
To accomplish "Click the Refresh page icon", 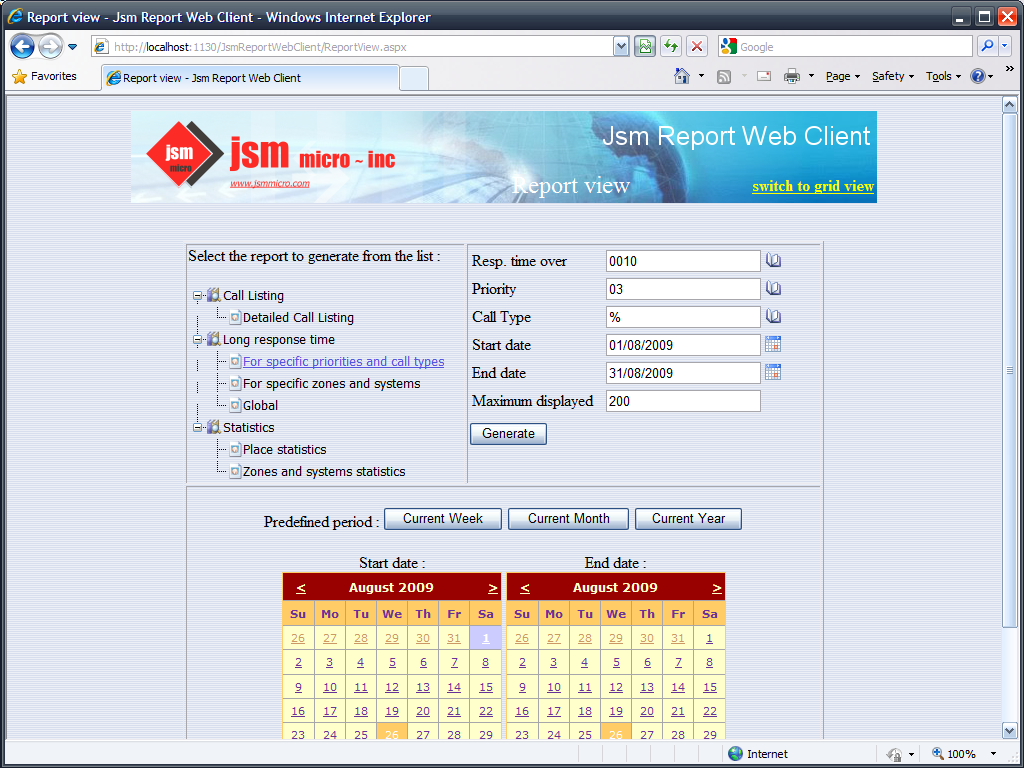I will tap(671, 46).
